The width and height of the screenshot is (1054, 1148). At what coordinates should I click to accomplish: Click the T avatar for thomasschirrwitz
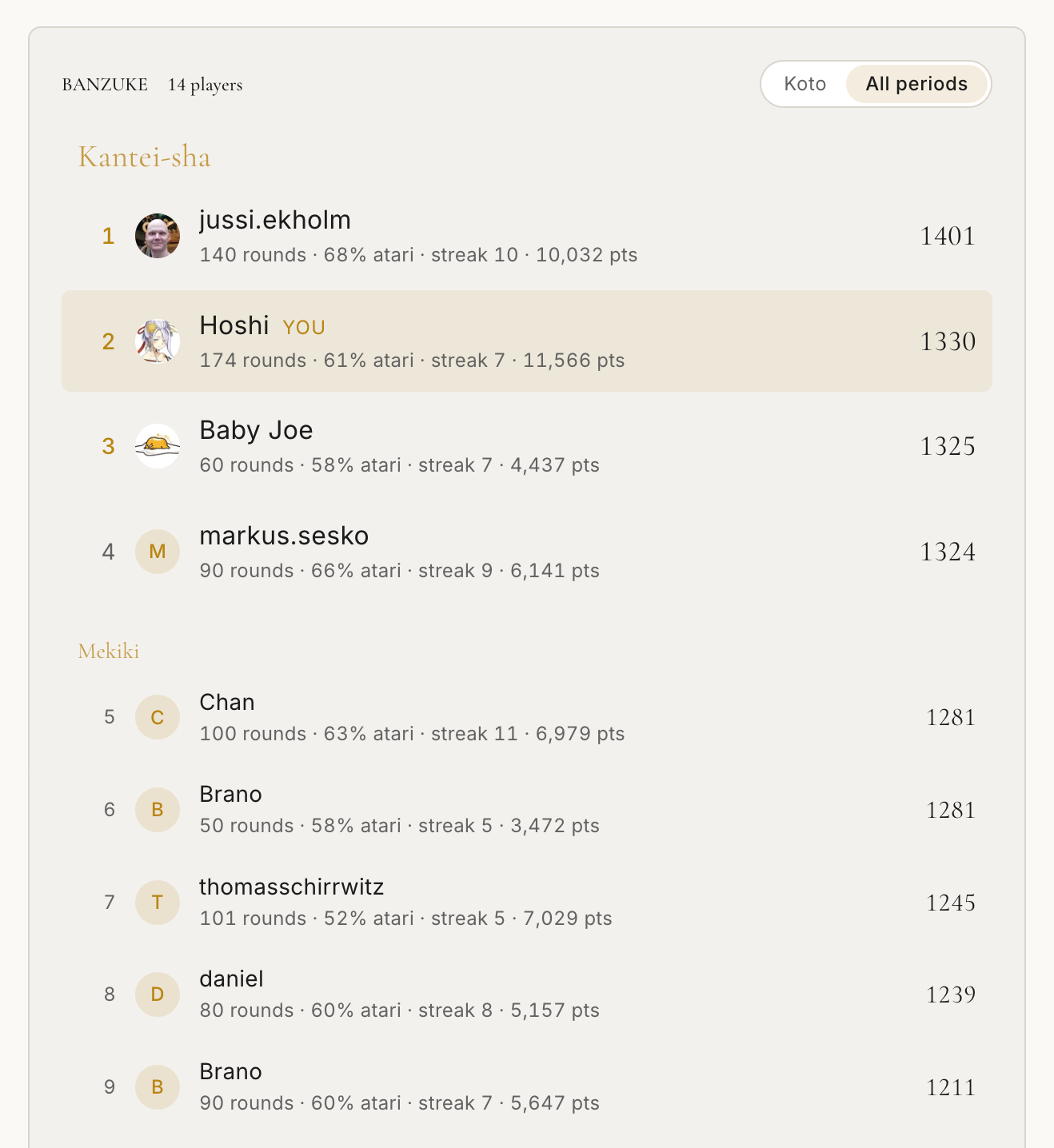[x=158, y=903]
